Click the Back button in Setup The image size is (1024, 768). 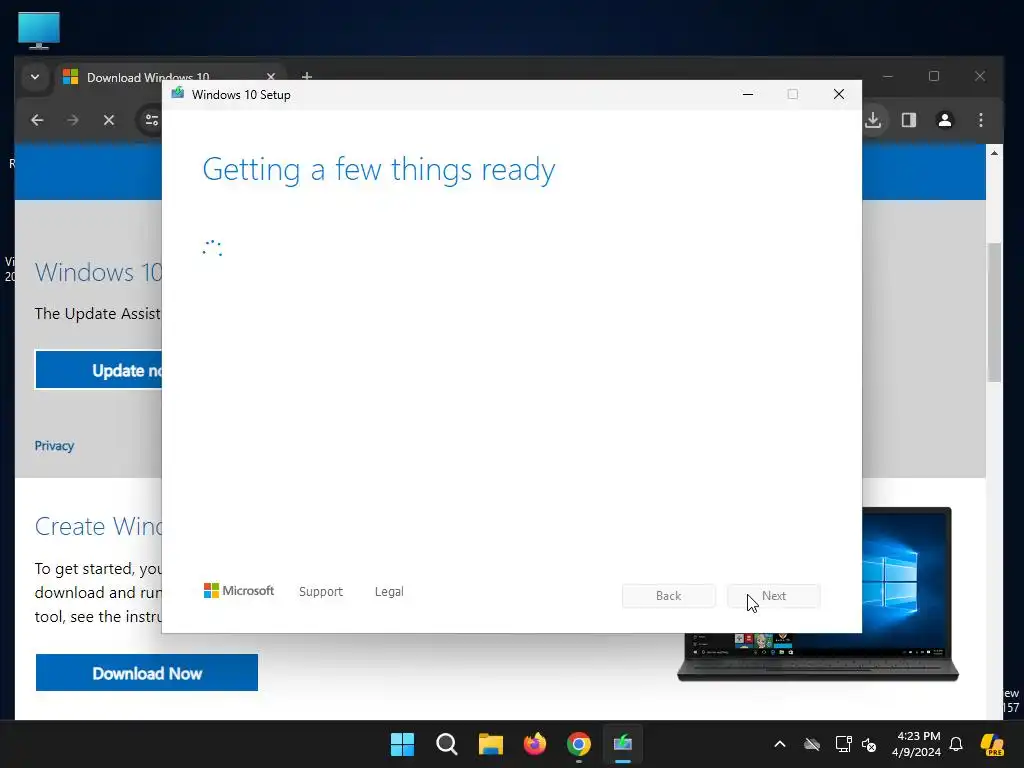tap(669, 596)
